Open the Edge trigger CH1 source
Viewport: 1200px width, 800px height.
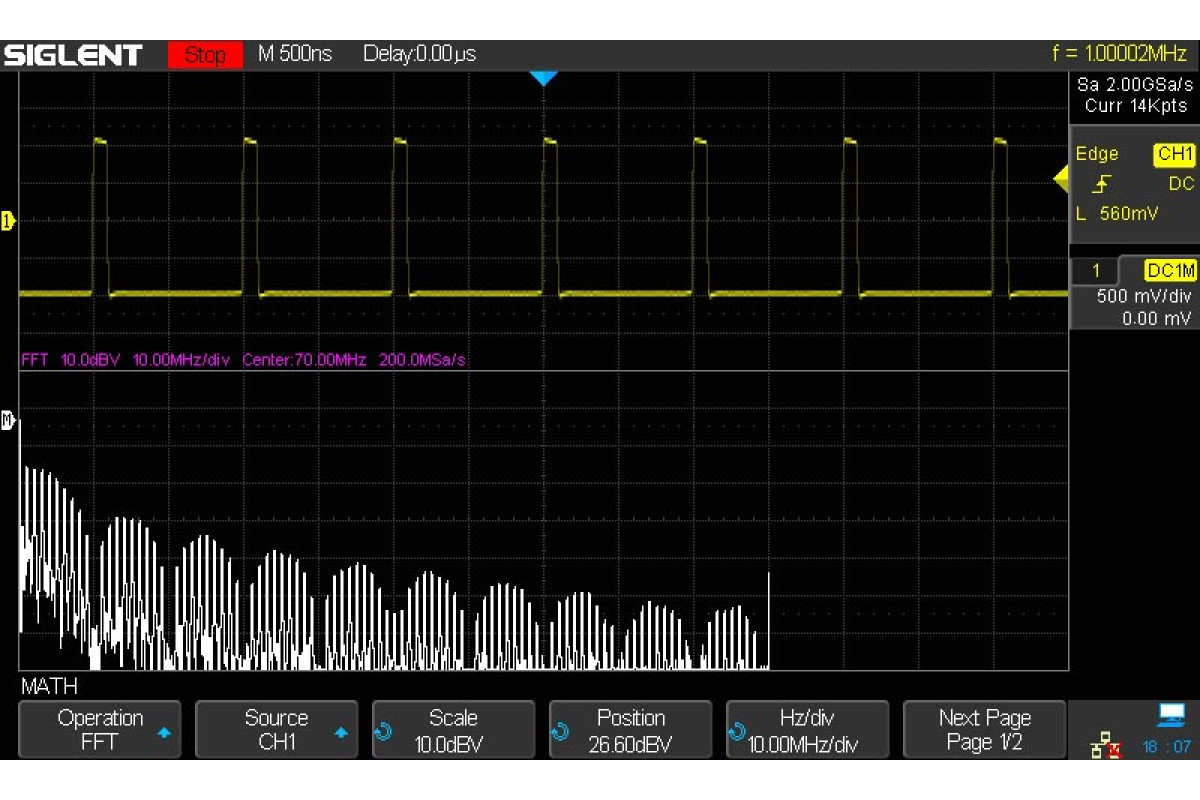pos(1174,154)
